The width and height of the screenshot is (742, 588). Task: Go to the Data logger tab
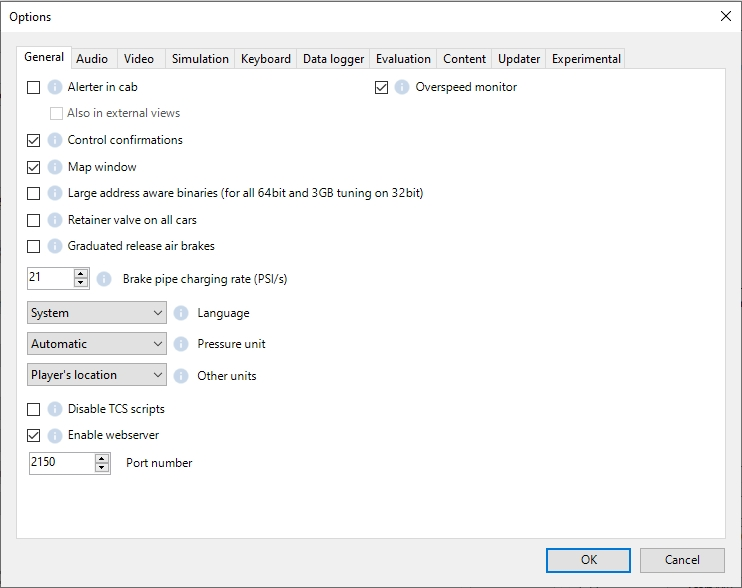(334, 59)
